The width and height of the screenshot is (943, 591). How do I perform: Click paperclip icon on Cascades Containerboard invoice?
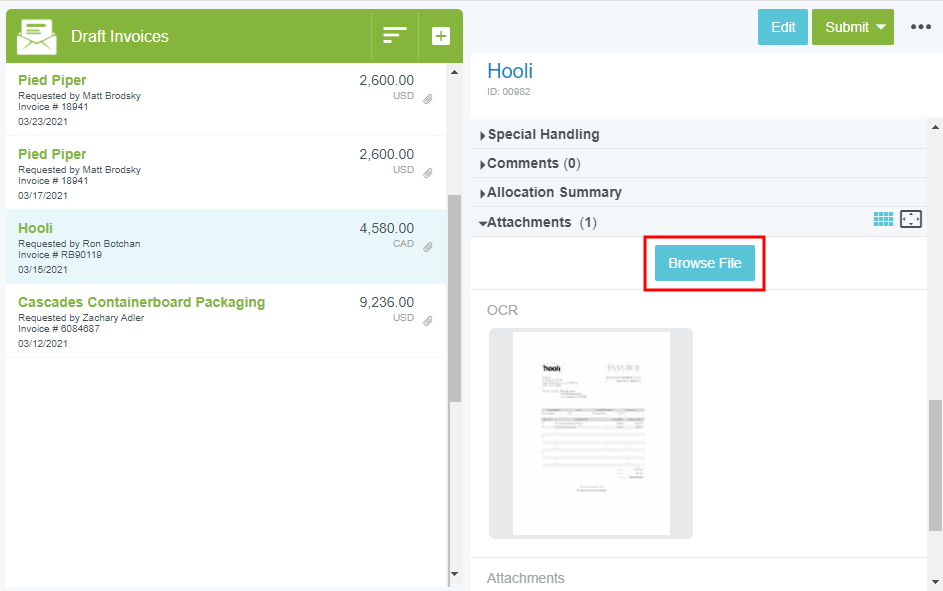click(x=428, y=321)
